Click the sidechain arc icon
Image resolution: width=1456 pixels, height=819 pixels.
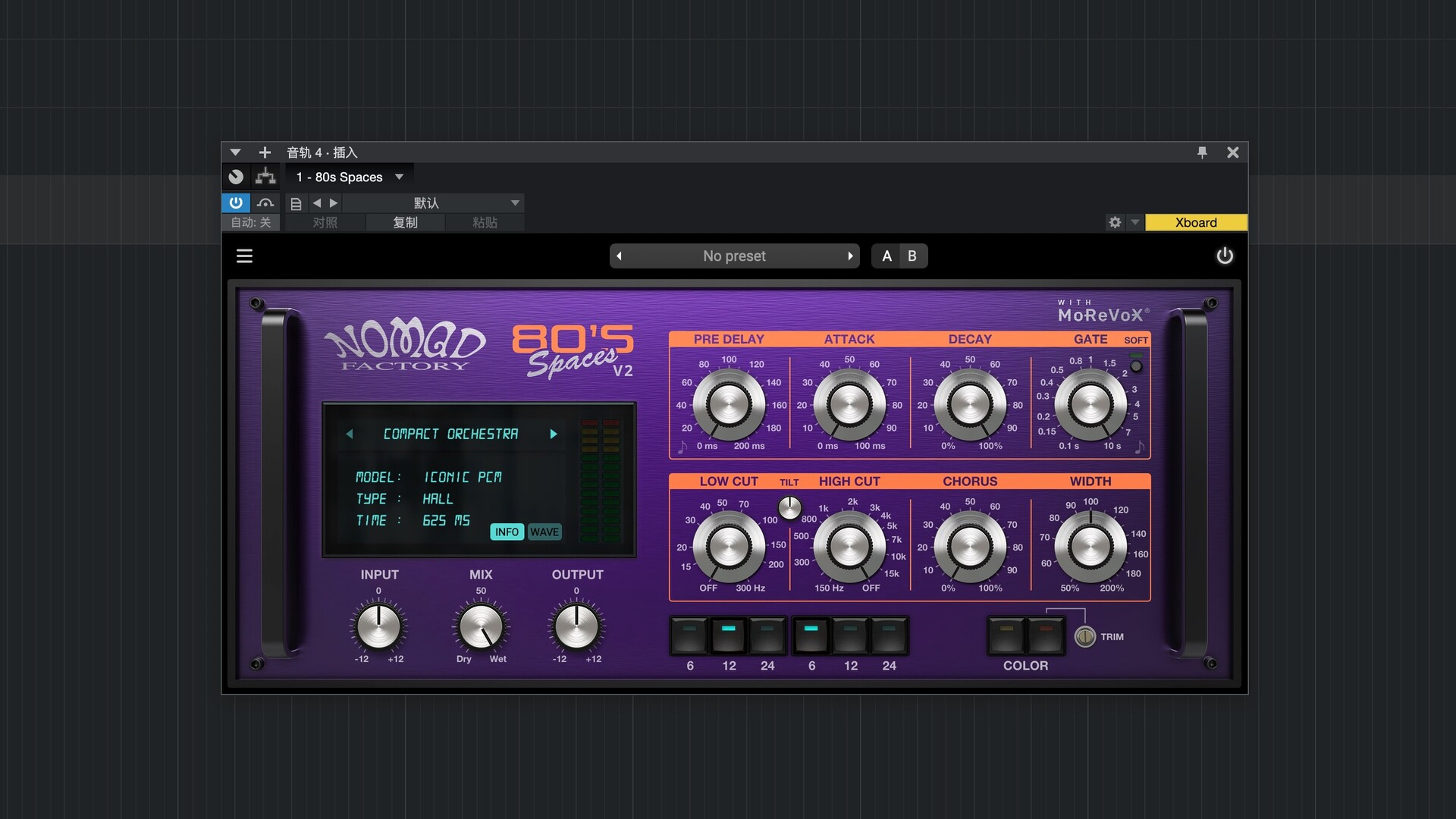(265, 202)
